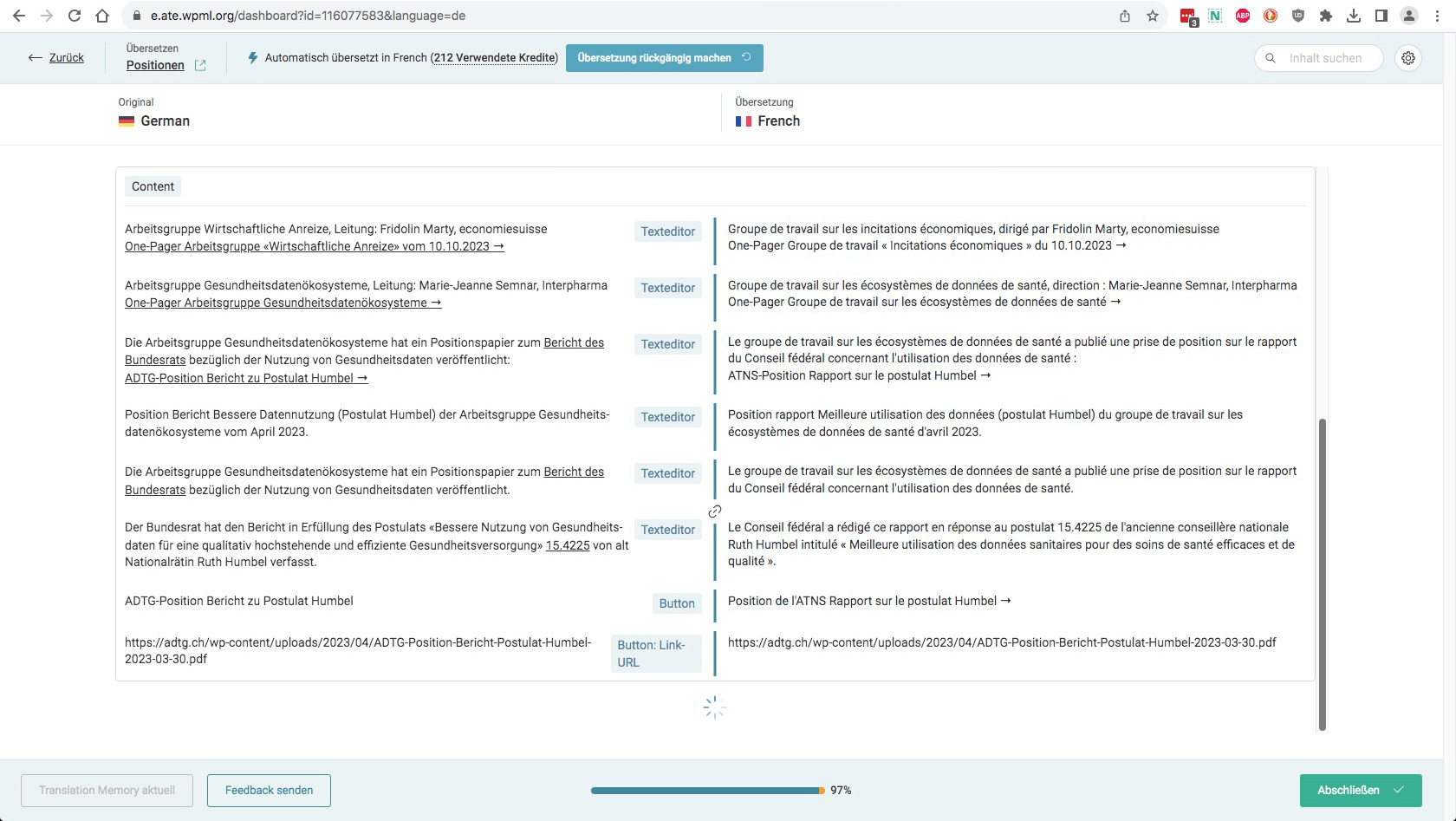Viewport: 1456px width, 821px height.
Task: View site information lock icon
Action: click(x=135, y=16)
